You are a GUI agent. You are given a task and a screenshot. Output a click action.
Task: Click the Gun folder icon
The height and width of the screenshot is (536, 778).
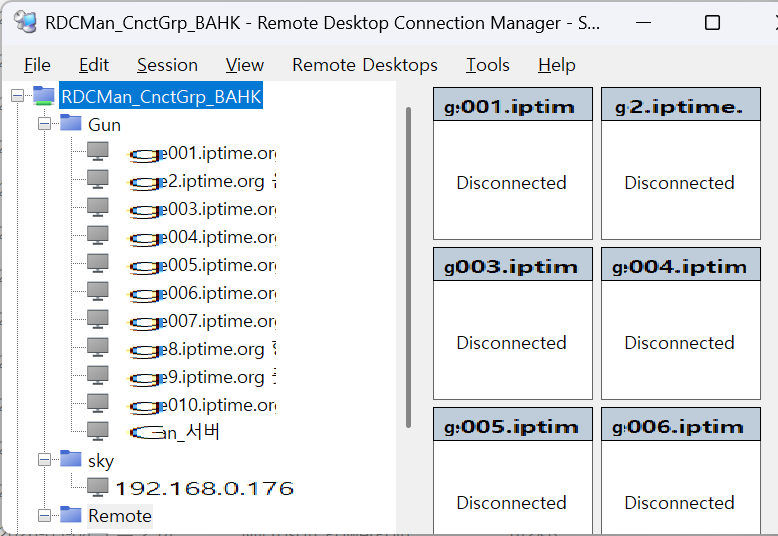[x=70, y=122]
